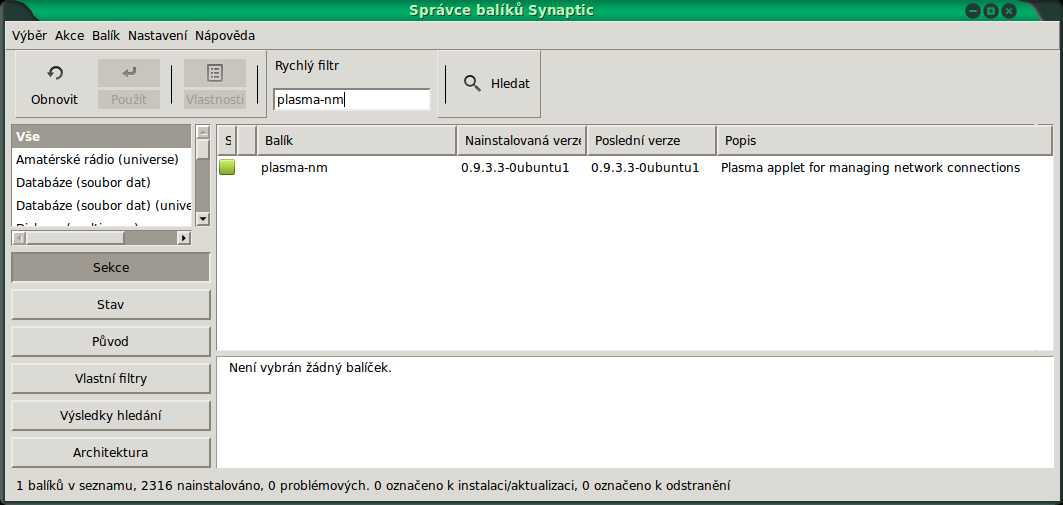The image size is (1063, 505).
Task: Focus the Rychlý filtr text field
Action: (x=352, y=100)
